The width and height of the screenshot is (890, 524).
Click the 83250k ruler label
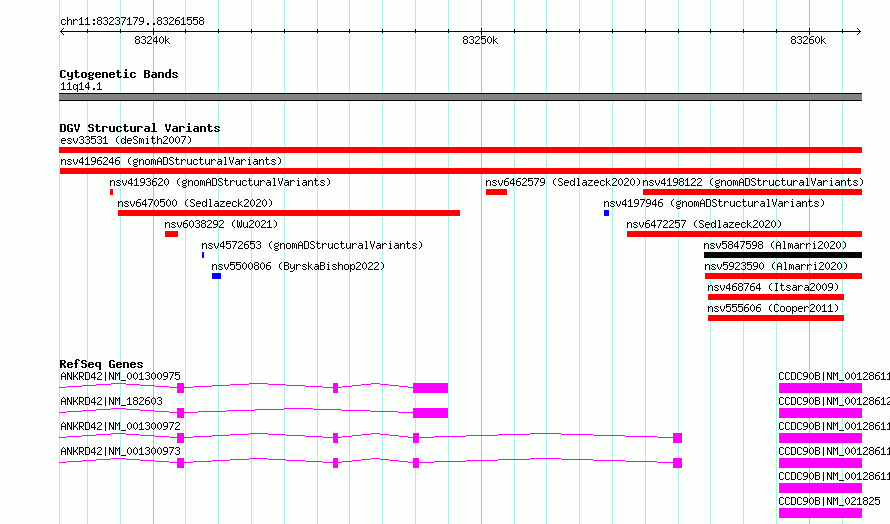pos(480,40)
